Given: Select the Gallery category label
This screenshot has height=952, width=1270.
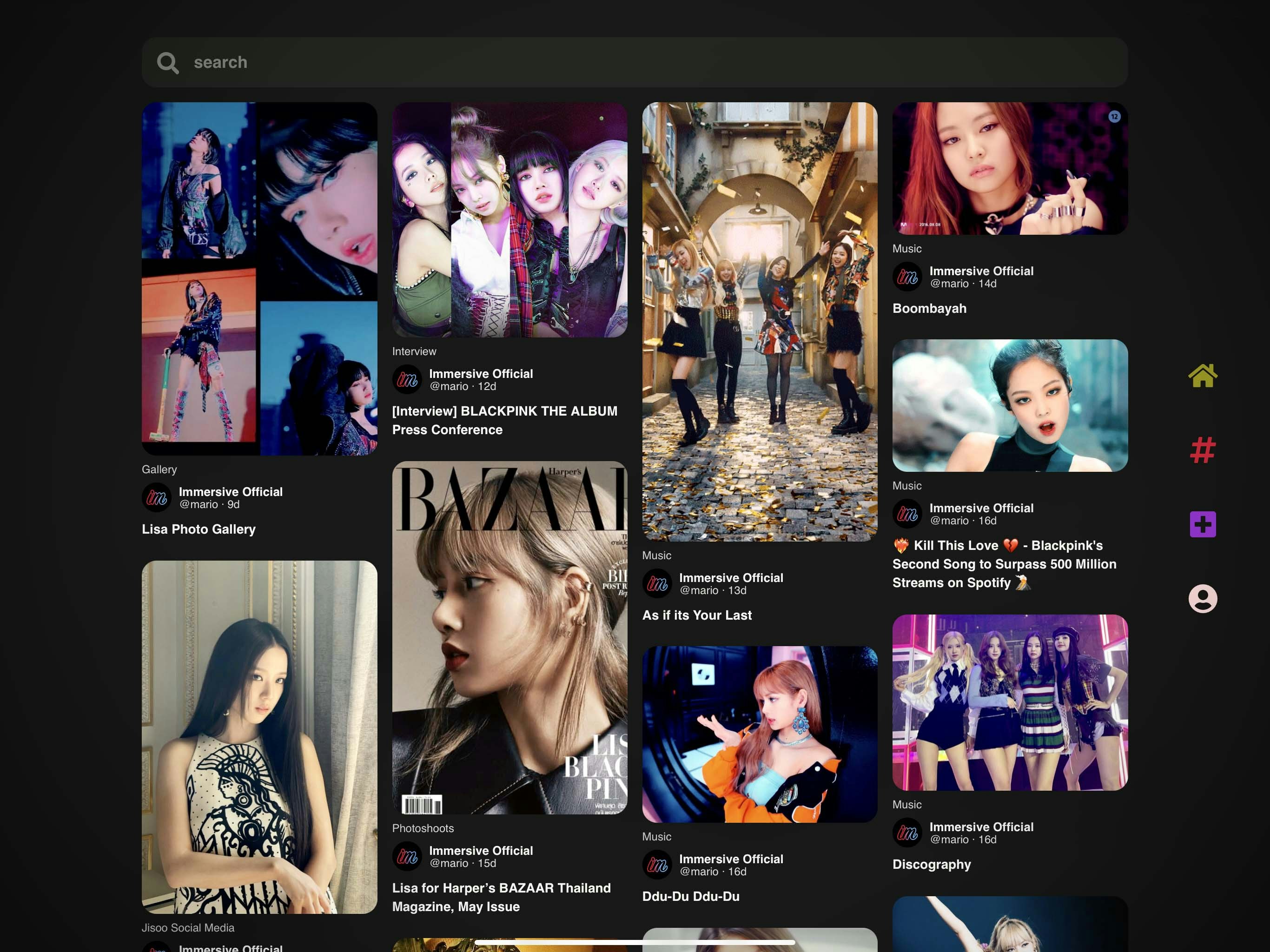Looking at the screenshot, I should point(159,469).
